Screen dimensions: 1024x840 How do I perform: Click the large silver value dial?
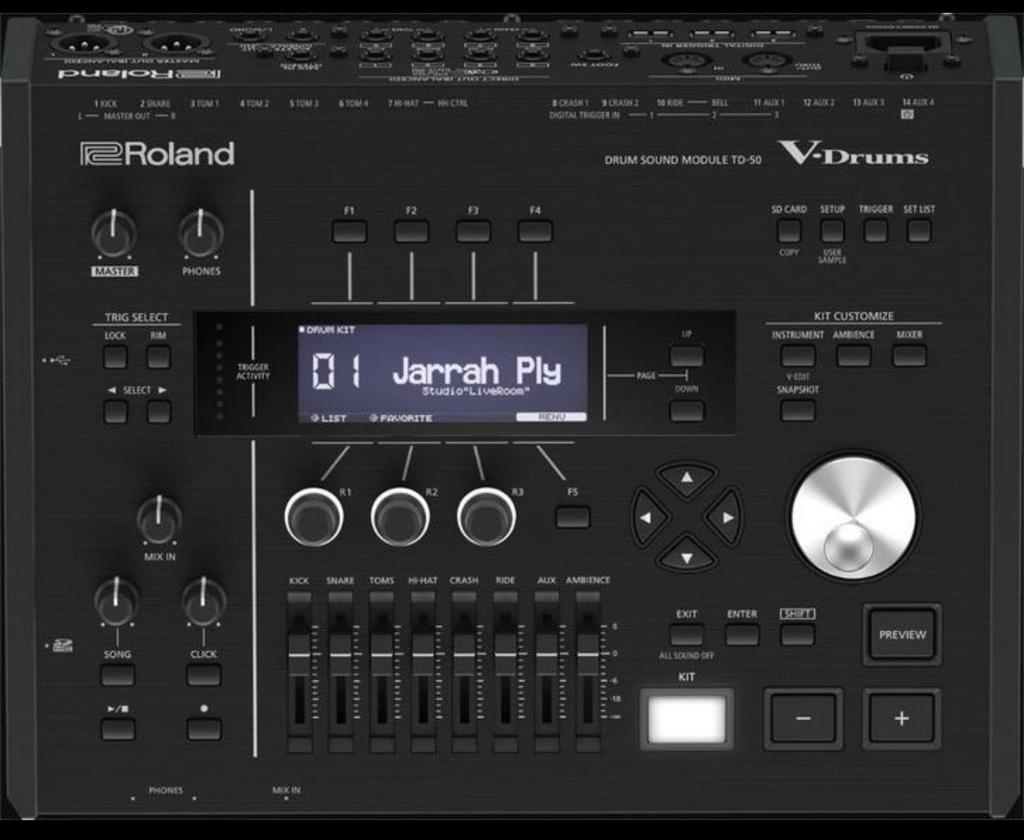(x=853, y=517)
